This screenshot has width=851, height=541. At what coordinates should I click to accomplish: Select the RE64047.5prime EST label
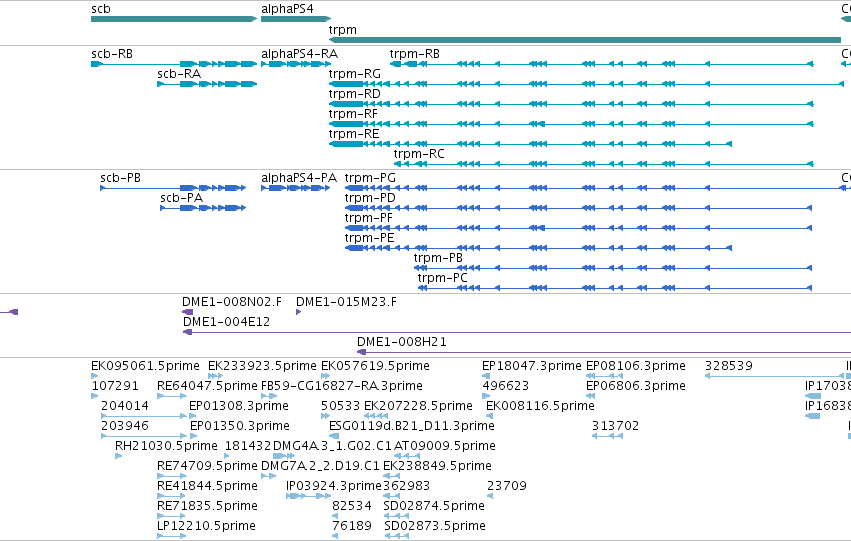(207, 386)
